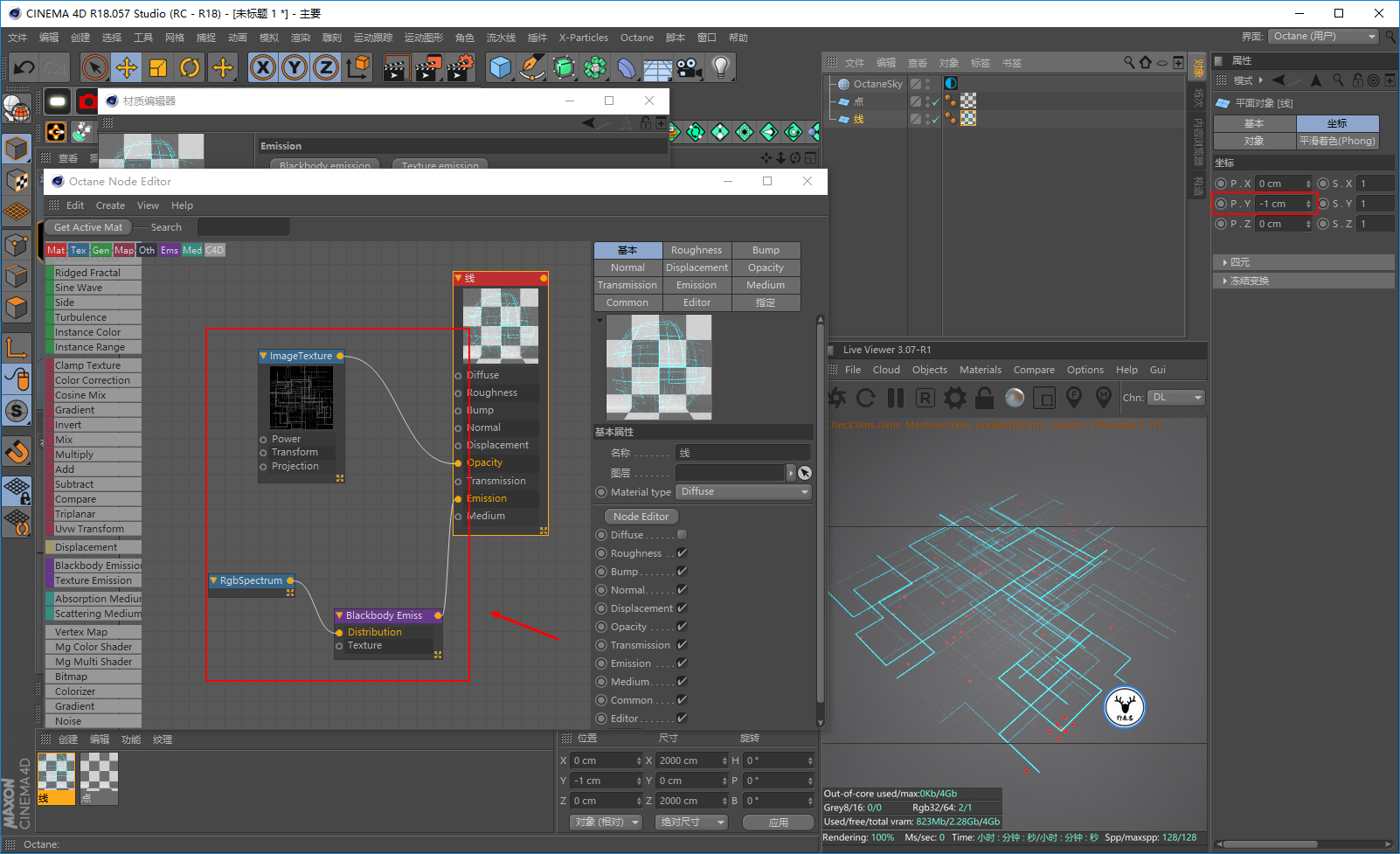The image size is (1400, 854).
Task: Disable the Emission checkbox
Action: pos(682,663)
